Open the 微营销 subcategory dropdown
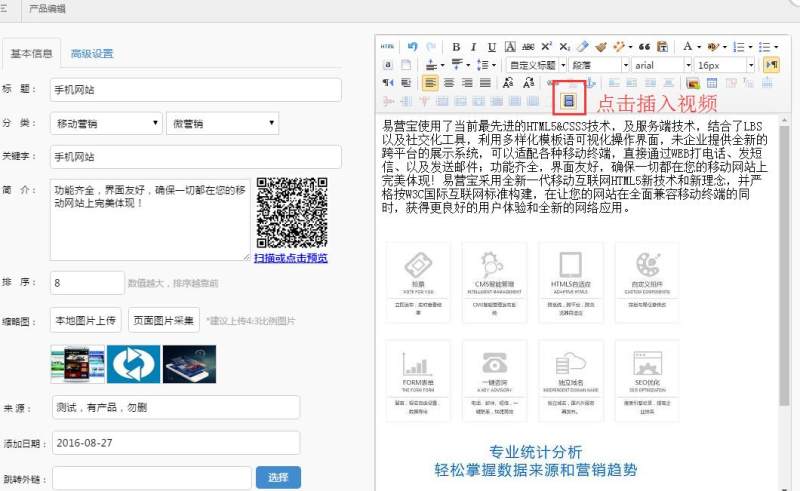 click(x=206, y=123)
